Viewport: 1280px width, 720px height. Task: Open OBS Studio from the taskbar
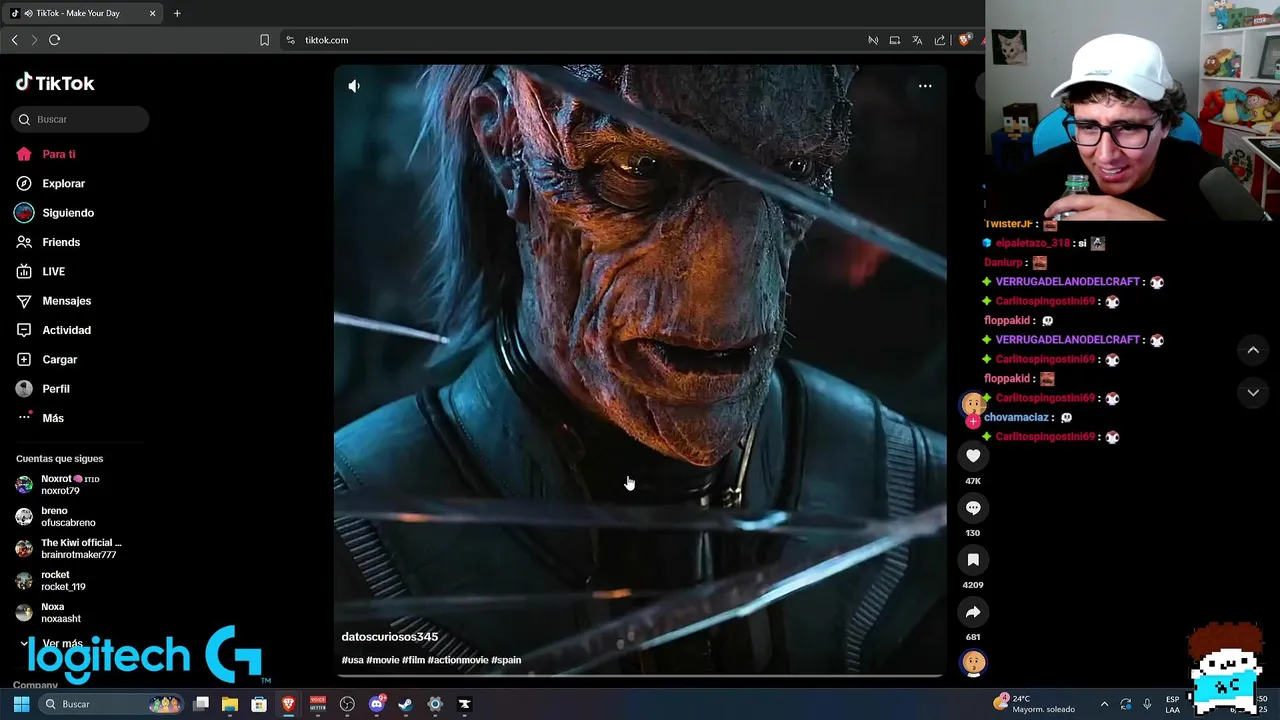[347, 704]
